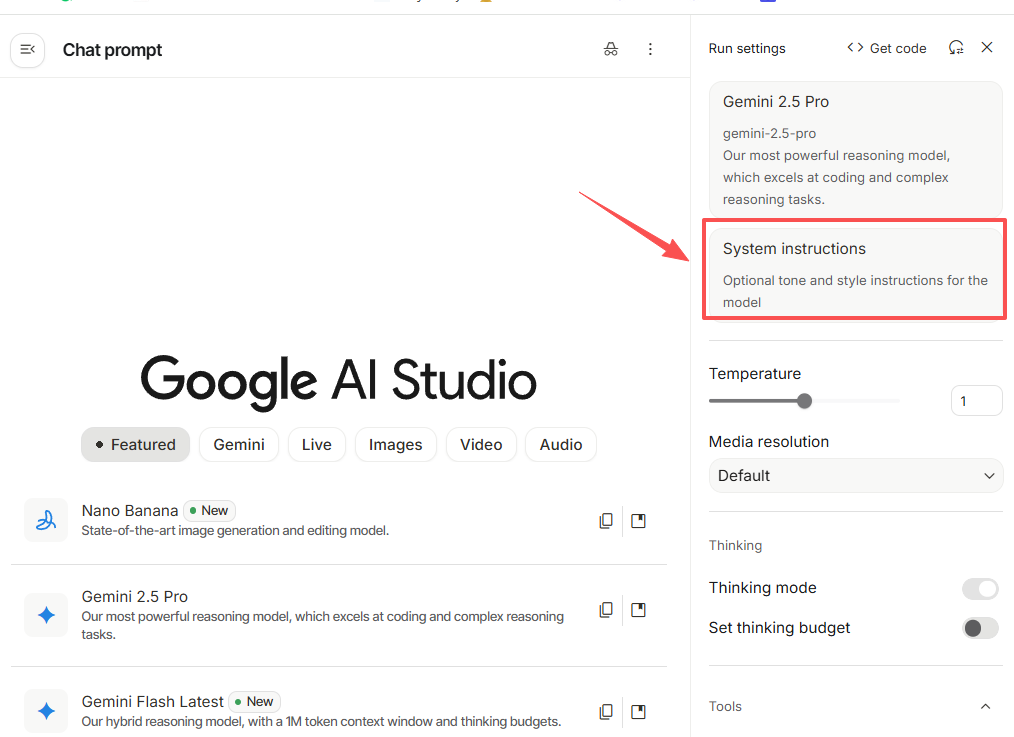Viewport: 1014px width, 737px height.
Task: Open the System instructions box
Action: tap(856, 273)
